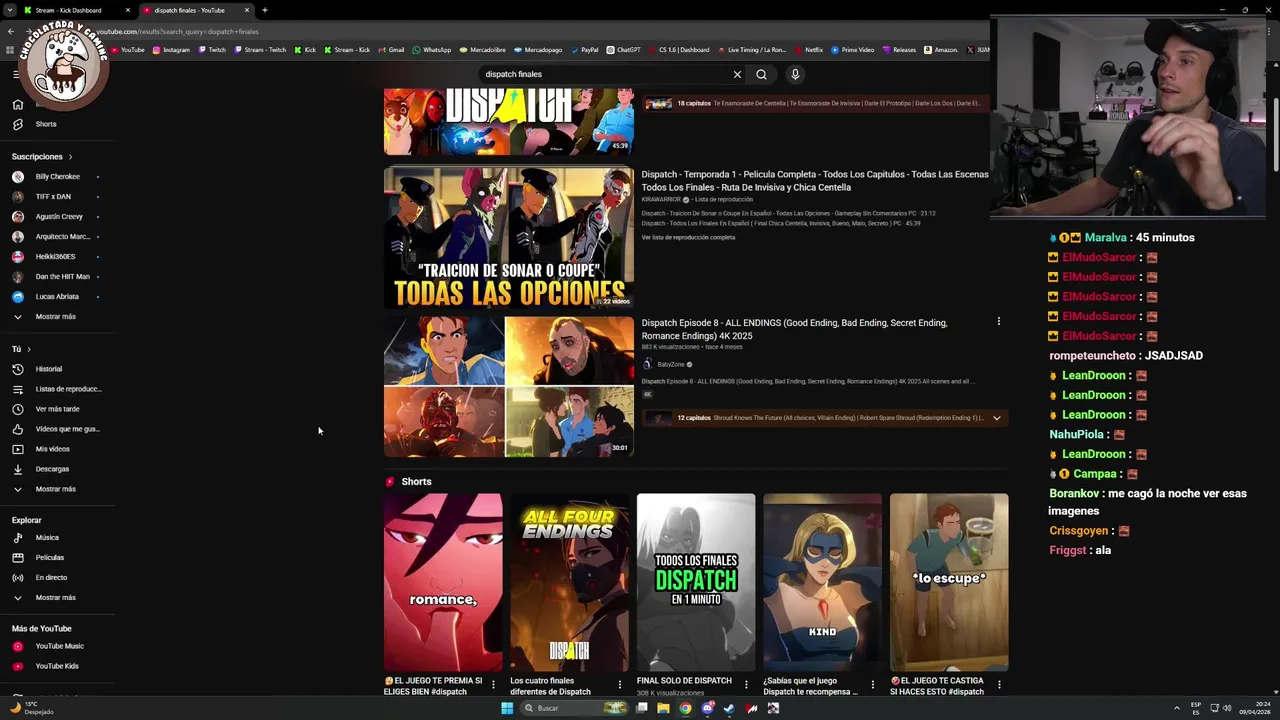
Task: Open Dispatch Temporada 1 Película Completa title
Action: click(x=815, y=181)
